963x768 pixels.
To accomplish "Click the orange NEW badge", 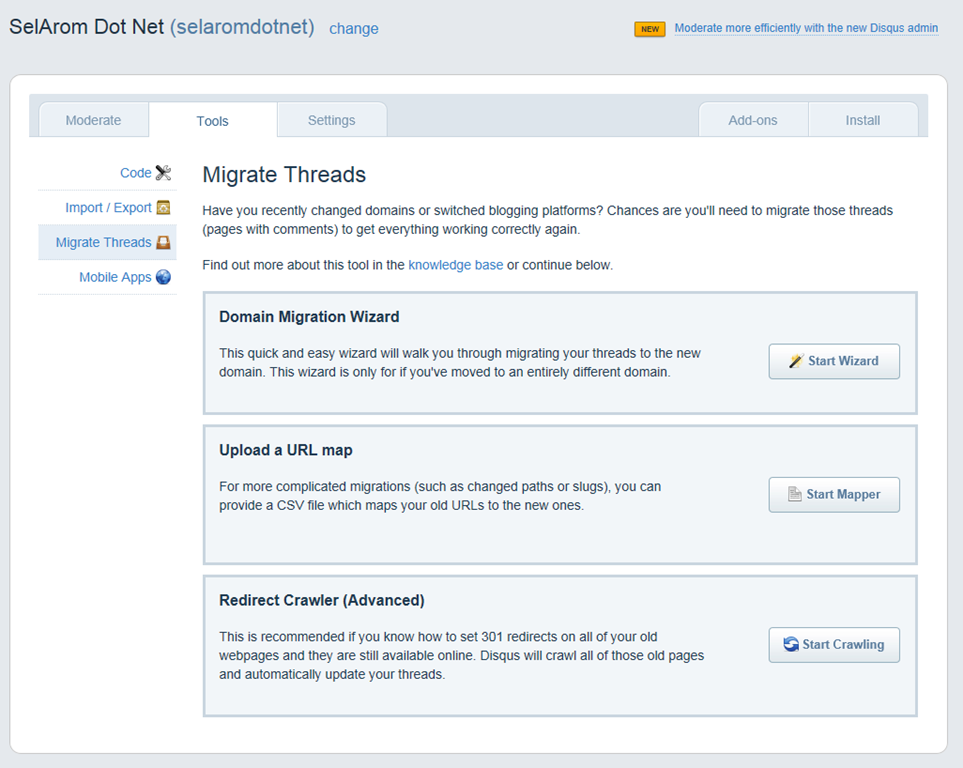I will pos(650,29).
